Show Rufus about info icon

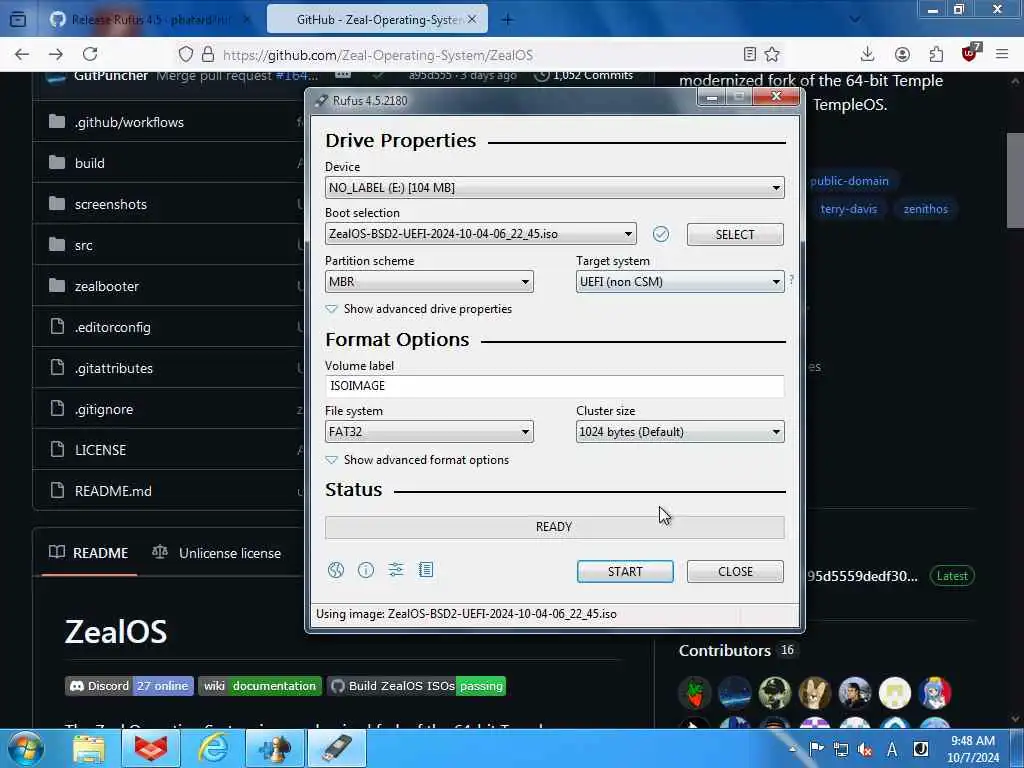(366, 570)
